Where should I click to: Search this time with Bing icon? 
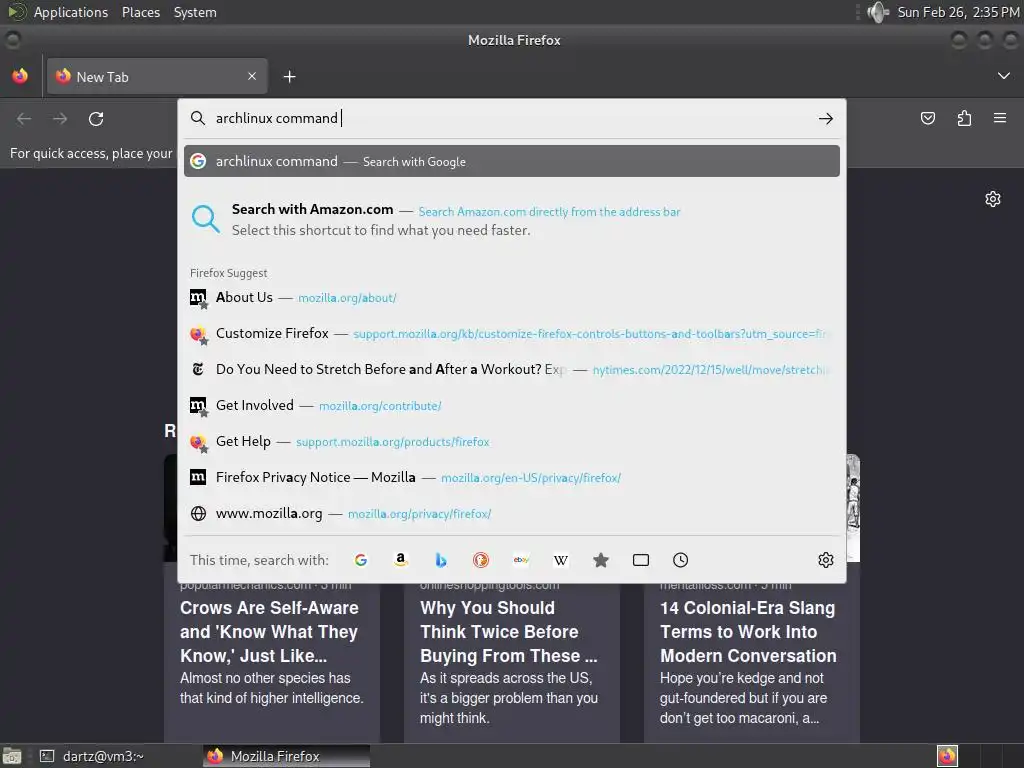[441, 560]
